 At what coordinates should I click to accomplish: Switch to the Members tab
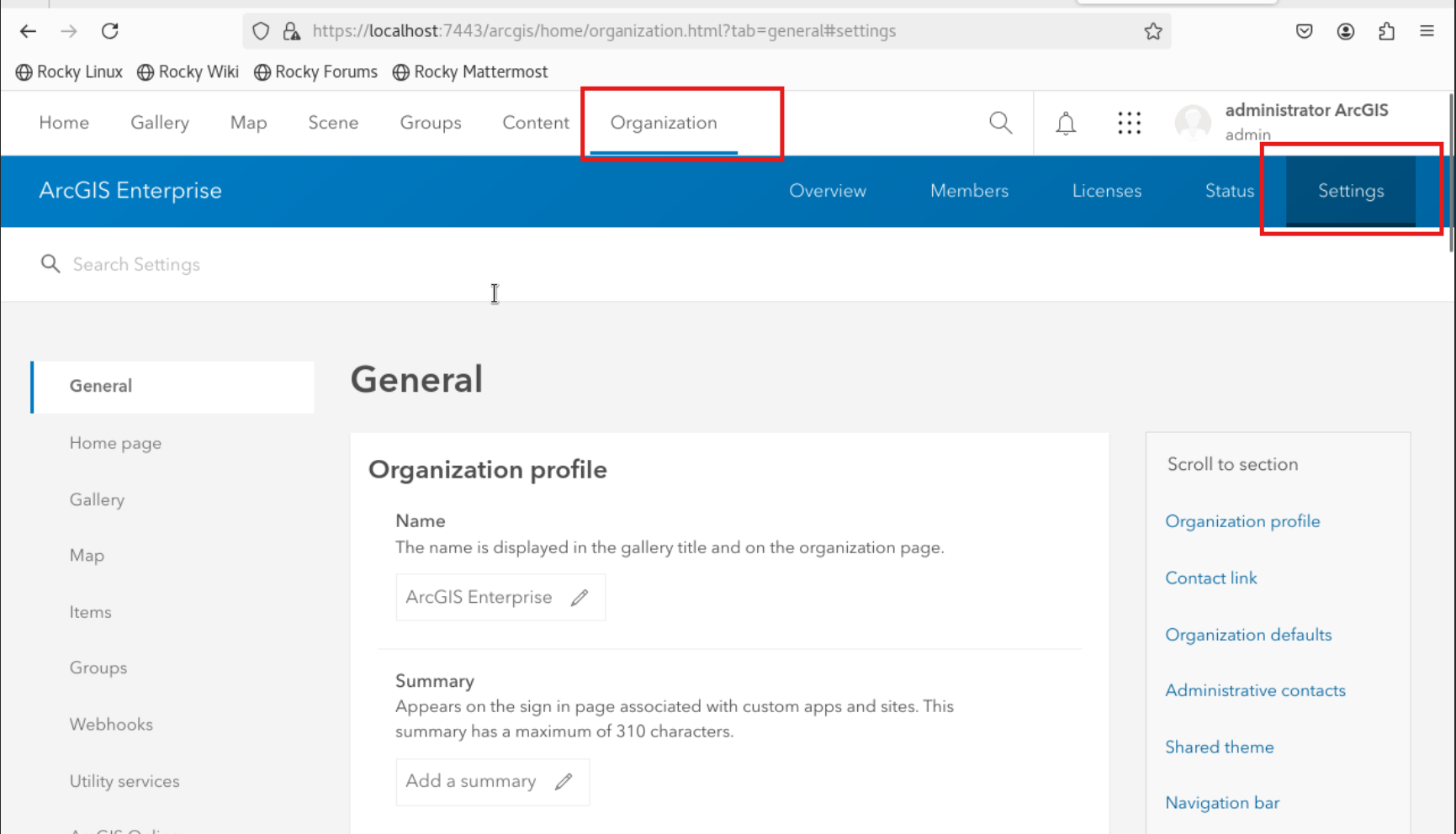pyautogui.click(x=969, y=191)
